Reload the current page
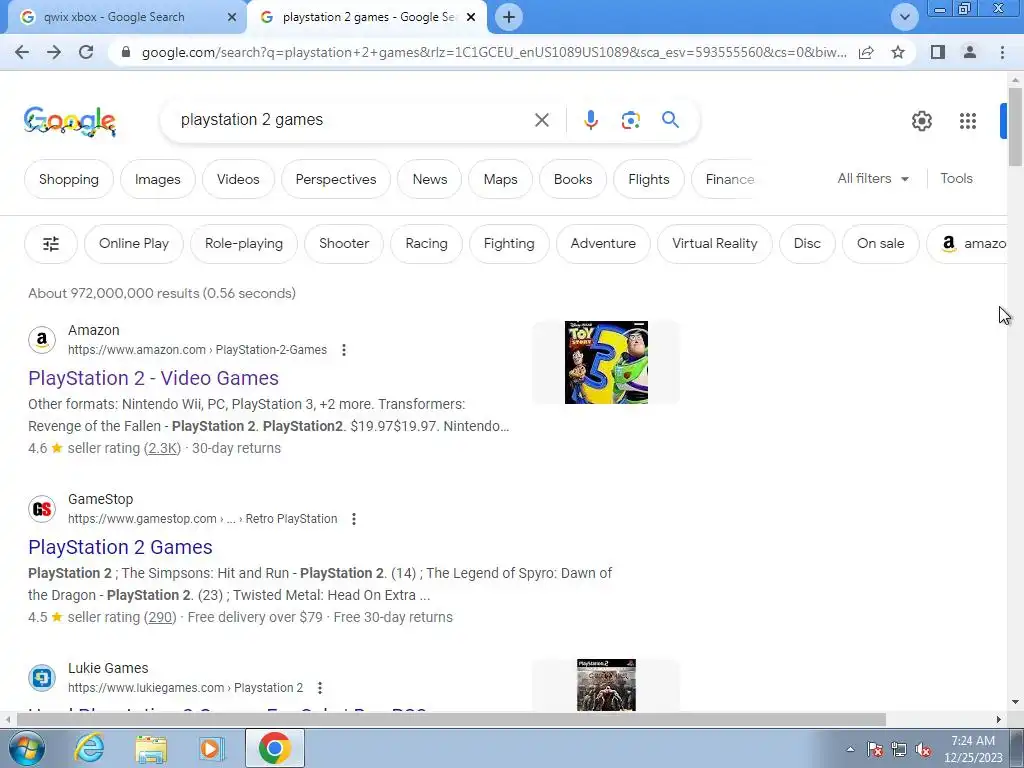This screenshot has width=1024, height=768. tap(86, 52)
